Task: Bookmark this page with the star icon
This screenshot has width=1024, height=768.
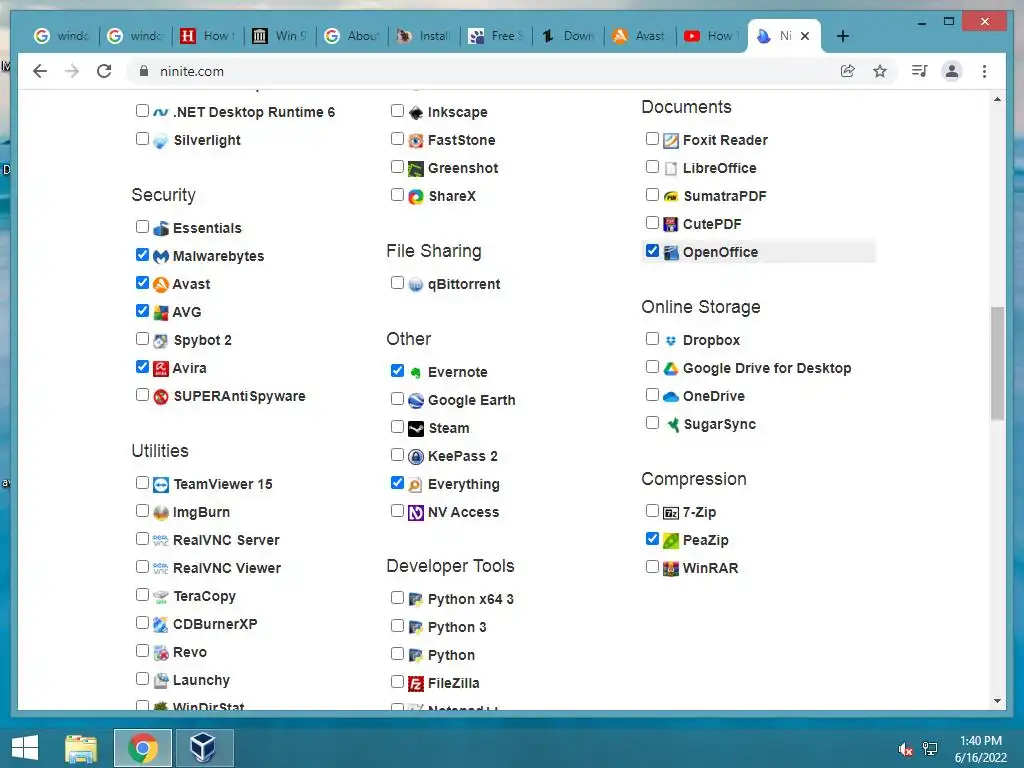Action: [x=880, y=71]
